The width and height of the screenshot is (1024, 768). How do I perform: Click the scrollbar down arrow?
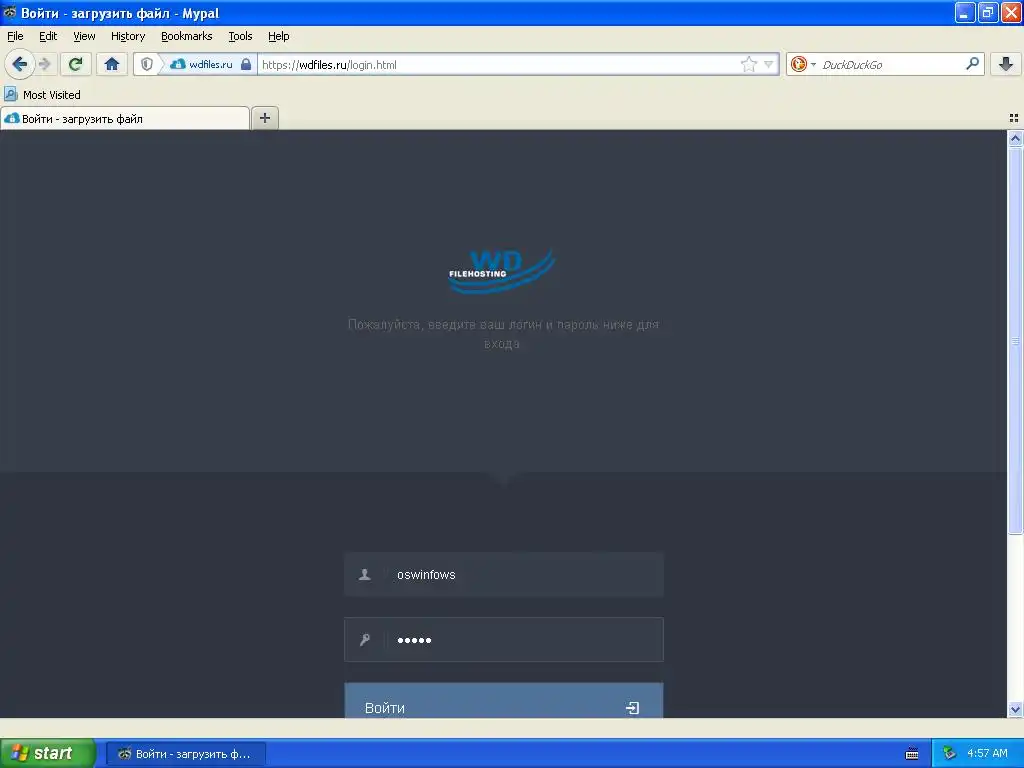click(x=1015, y=709)
